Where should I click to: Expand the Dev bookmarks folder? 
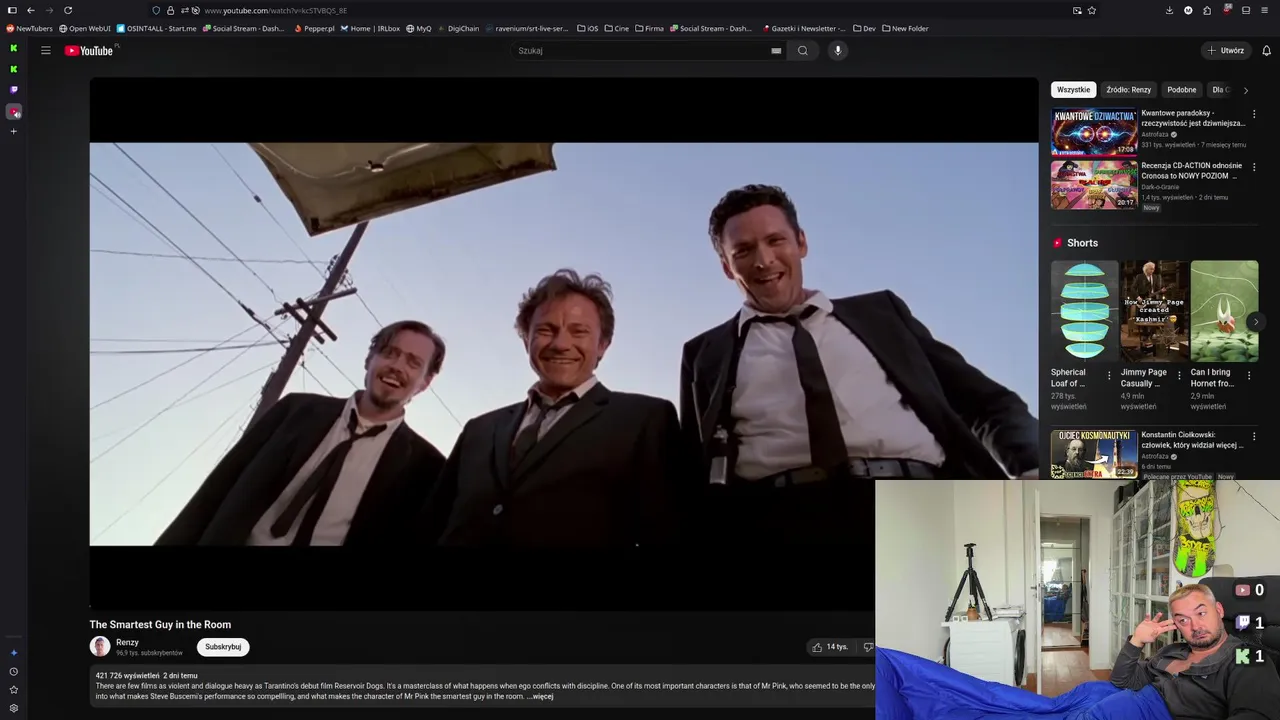click(x=864, y=28)
